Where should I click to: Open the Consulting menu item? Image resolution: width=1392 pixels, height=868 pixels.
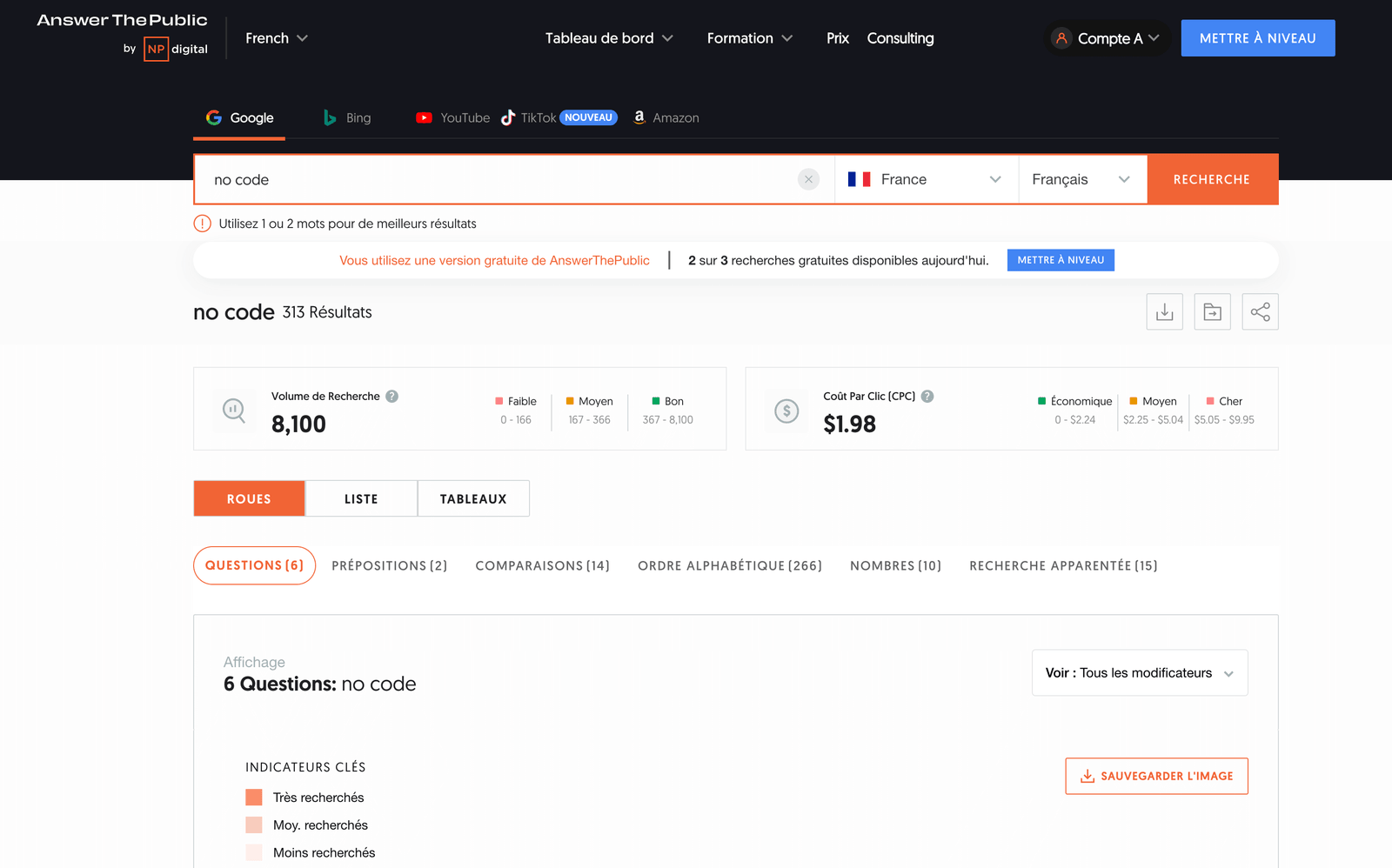point(900,38)
